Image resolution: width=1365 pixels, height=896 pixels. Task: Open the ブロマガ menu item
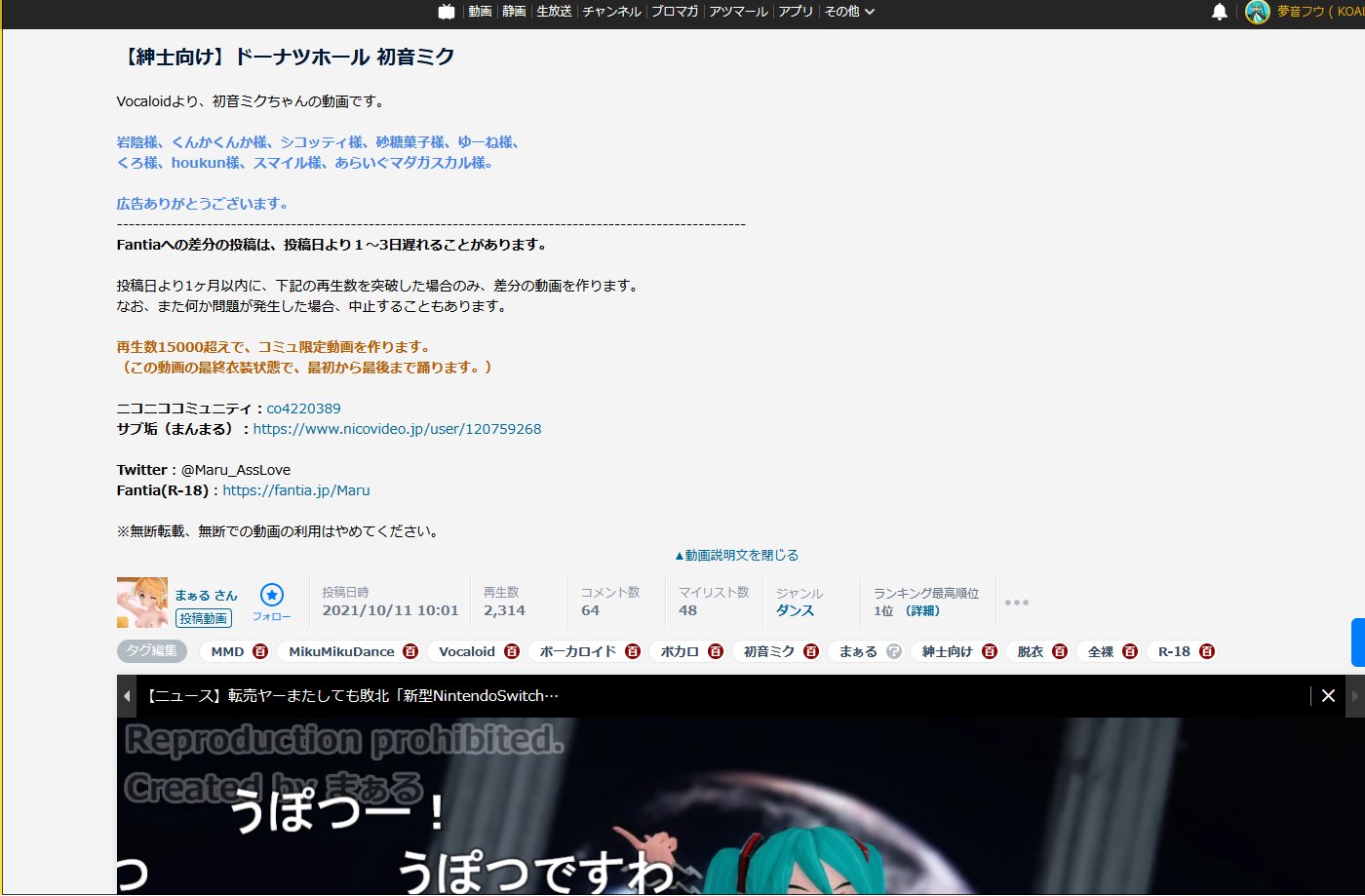pyautogui.click(x=675, y=12)
